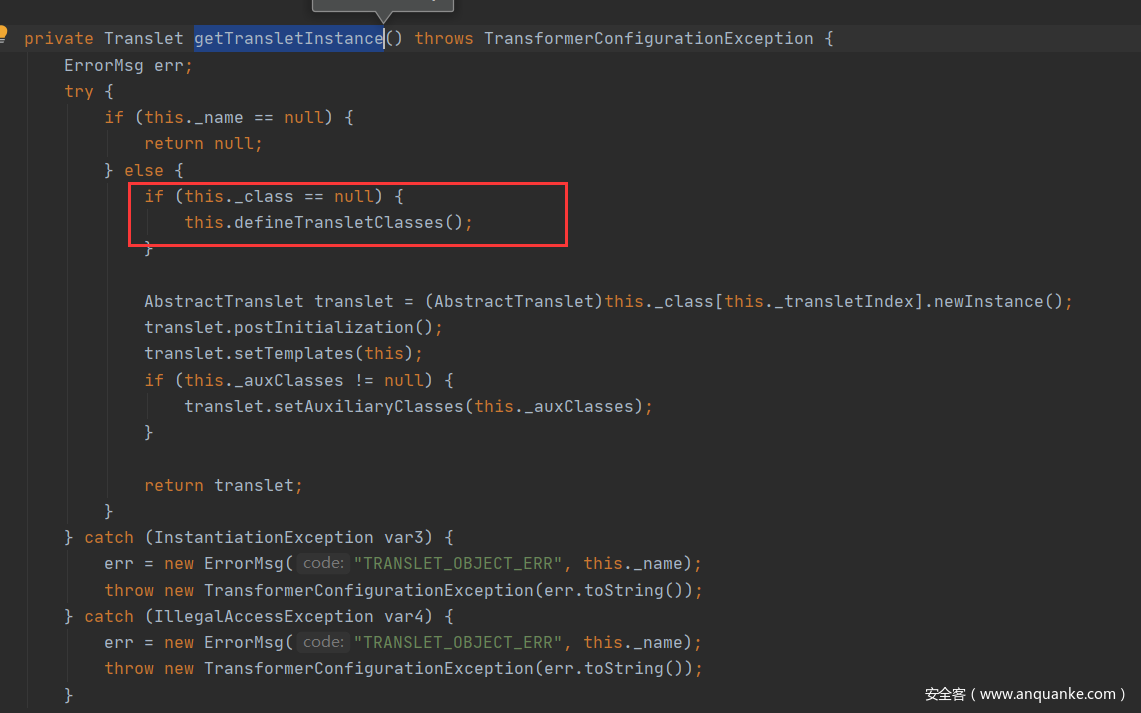Click the code: hint in InstantiationException catch block
Screen dimensions: 1141x713
(x=322, y=563)
